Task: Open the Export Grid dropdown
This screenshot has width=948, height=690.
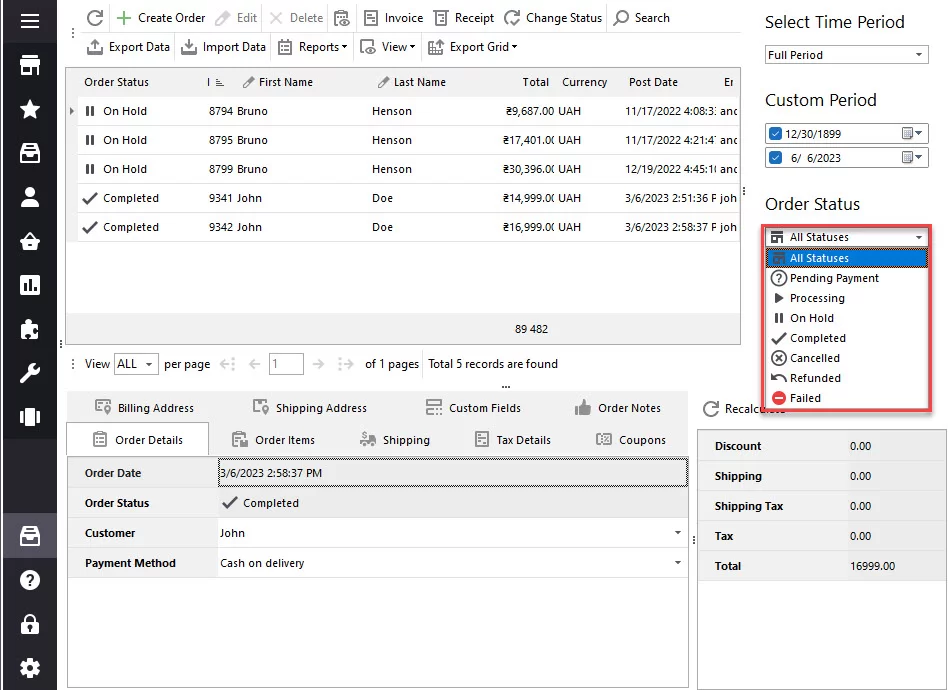Action: click(474, 46)
